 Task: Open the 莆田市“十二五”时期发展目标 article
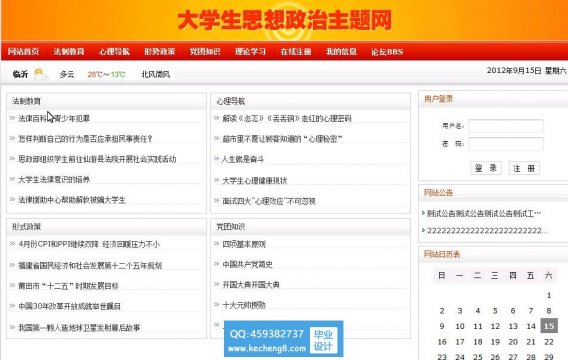coord(68,286)
